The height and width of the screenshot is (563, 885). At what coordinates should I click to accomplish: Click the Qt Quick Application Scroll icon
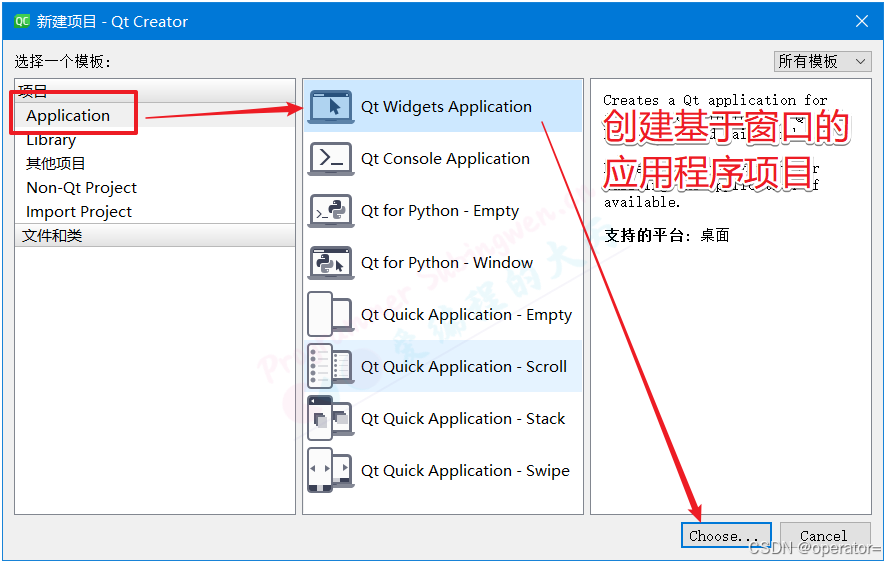click(331, 366)
